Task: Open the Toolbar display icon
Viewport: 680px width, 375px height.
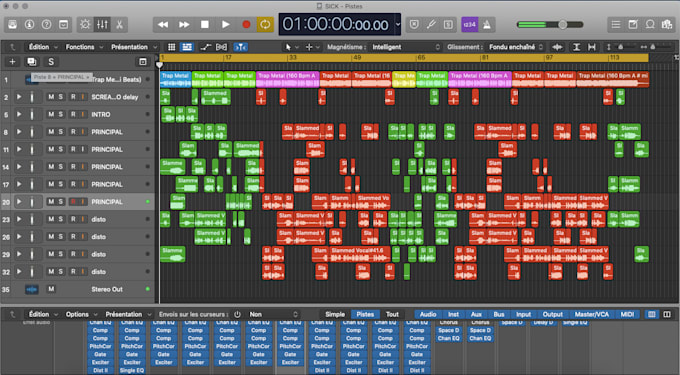Action: pos(64,25)
